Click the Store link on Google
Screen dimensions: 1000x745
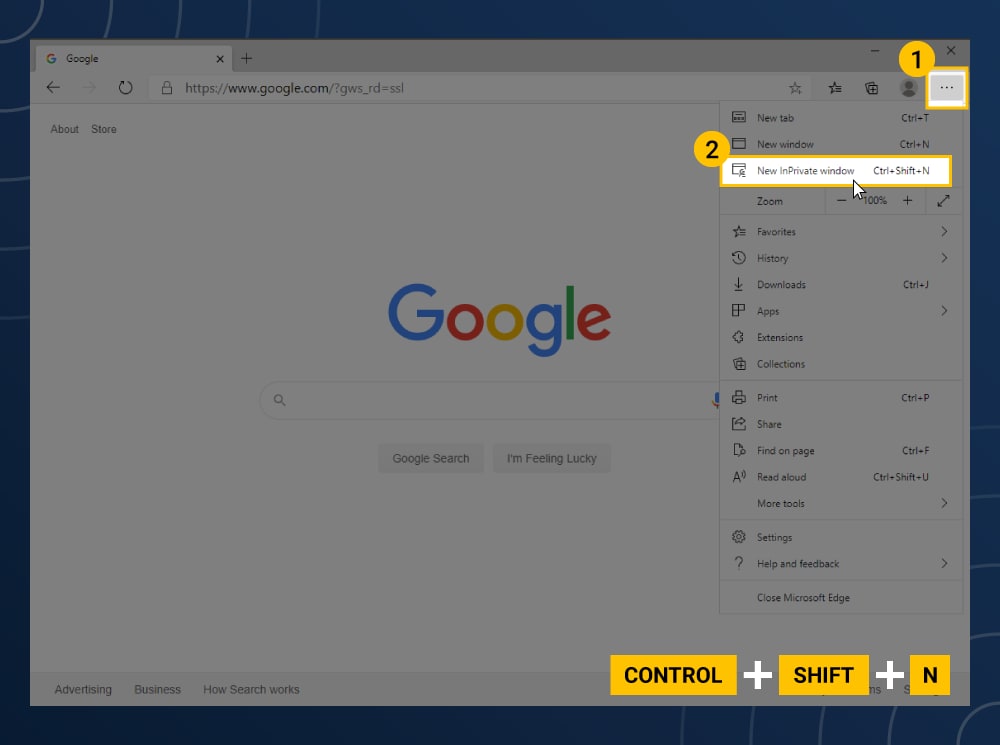click(103, 129)
